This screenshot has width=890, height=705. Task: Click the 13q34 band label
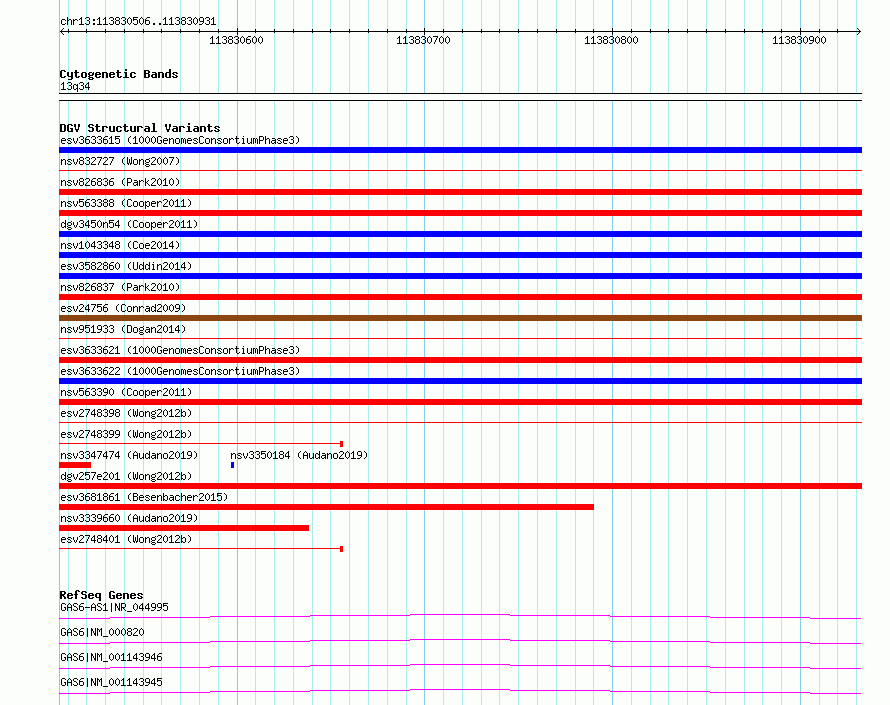(75, 86)
